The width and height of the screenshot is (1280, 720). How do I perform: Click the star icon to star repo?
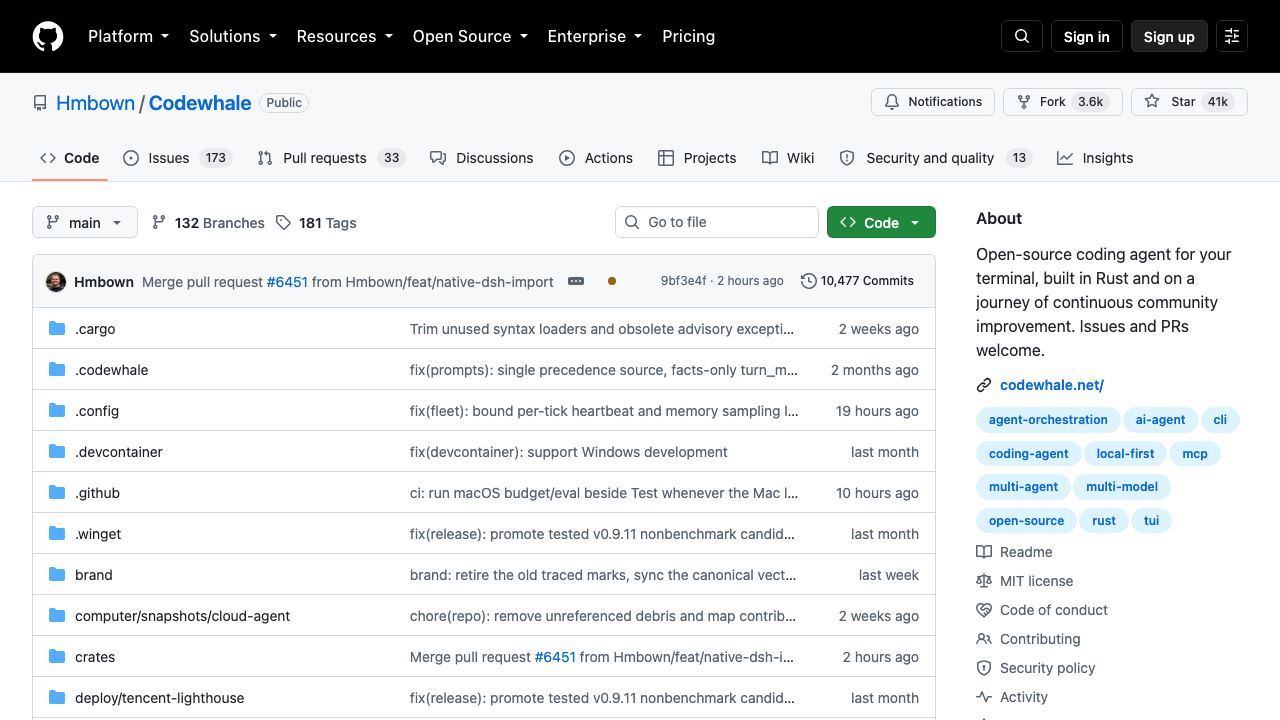[1152, 102]
